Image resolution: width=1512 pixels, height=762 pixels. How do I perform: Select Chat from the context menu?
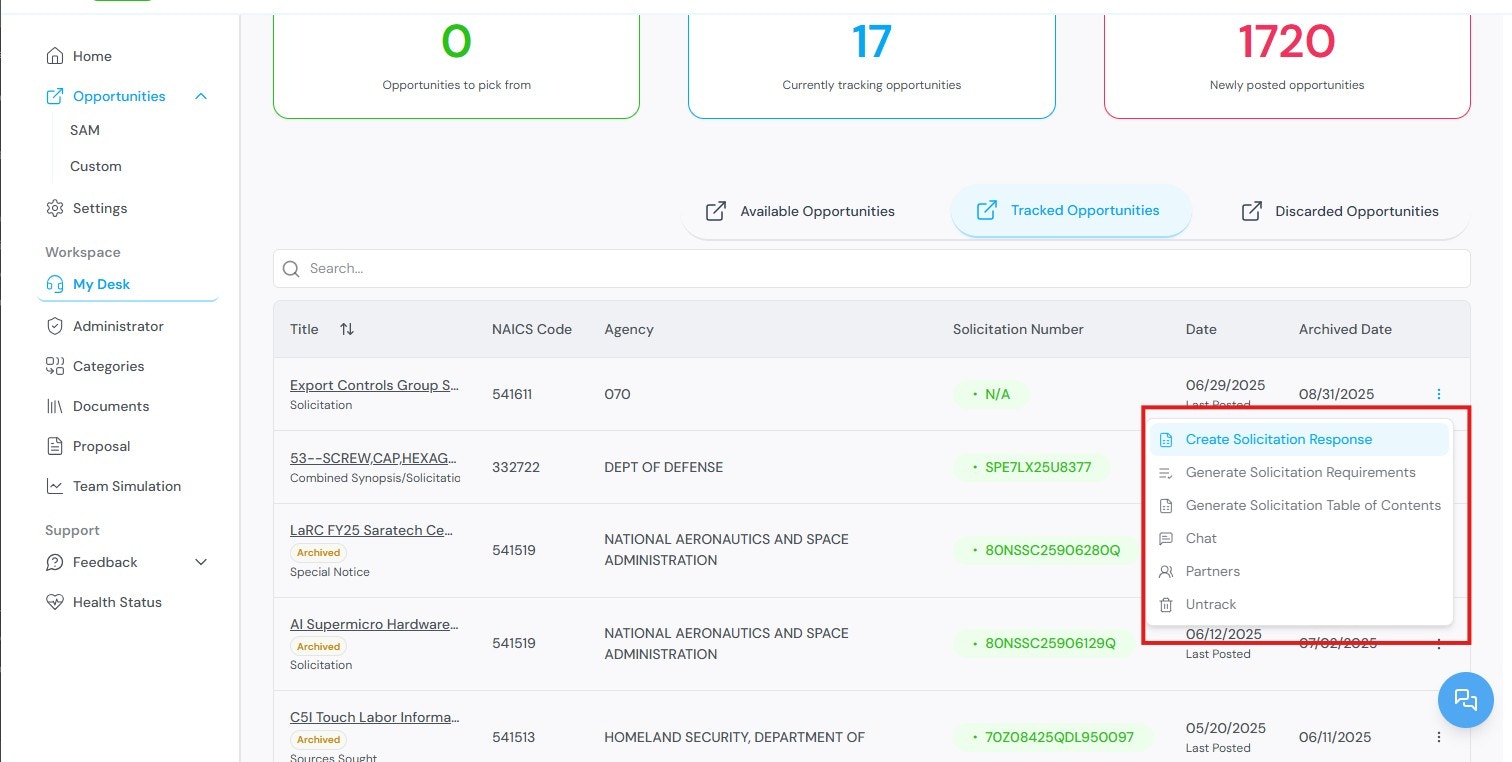(x=1299, y=538)
